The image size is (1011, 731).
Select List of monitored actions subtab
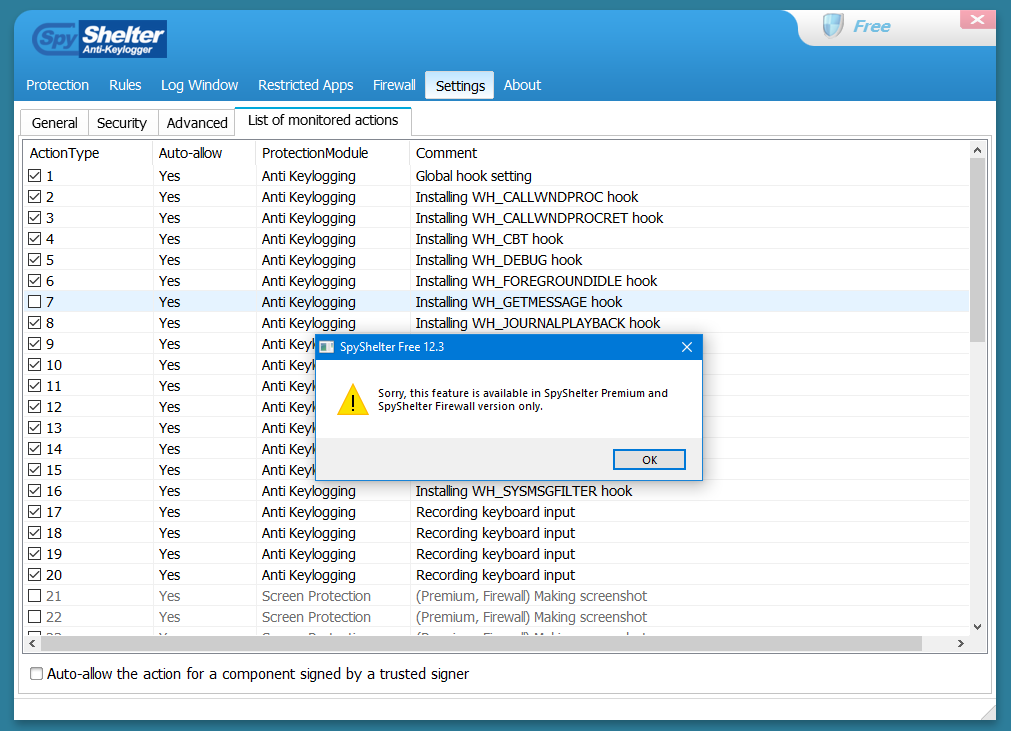click(323, 121)
